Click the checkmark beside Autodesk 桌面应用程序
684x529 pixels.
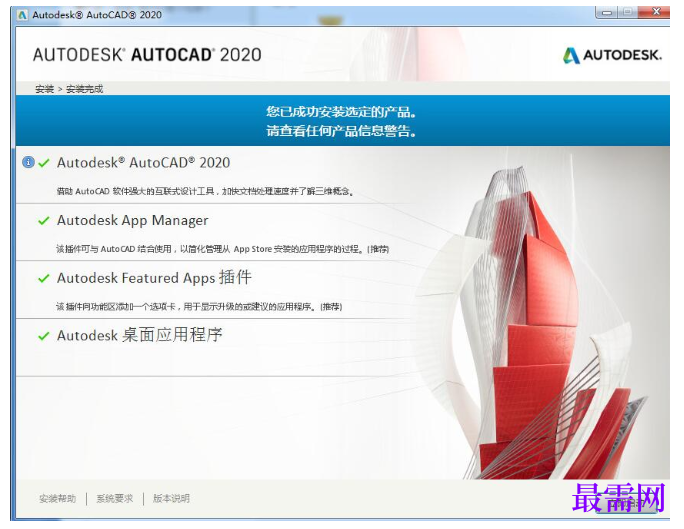[x=44, y=336]
